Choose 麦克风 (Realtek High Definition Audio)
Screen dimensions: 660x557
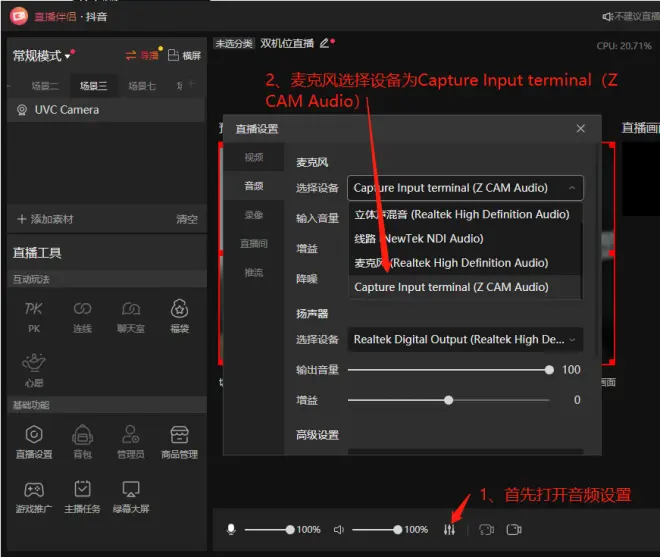(x=465, y=263)
